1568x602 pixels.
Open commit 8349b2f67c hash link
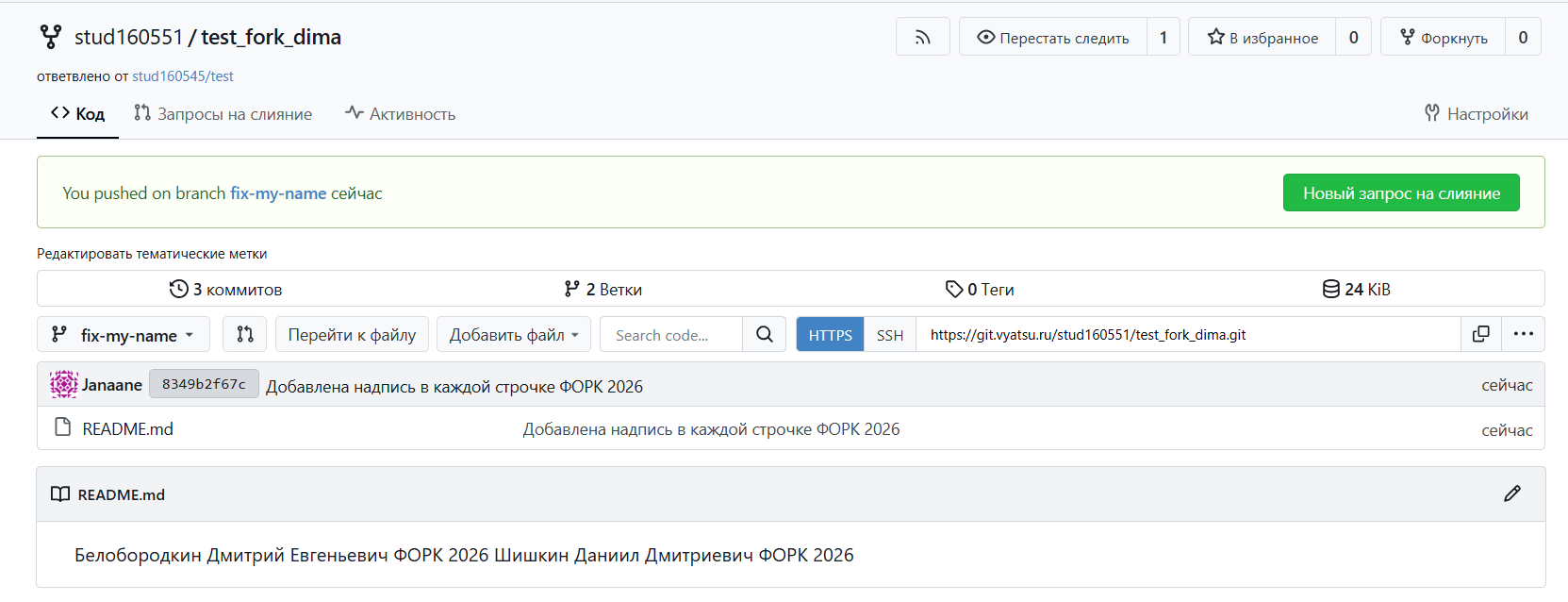click(x=204, y=384)
